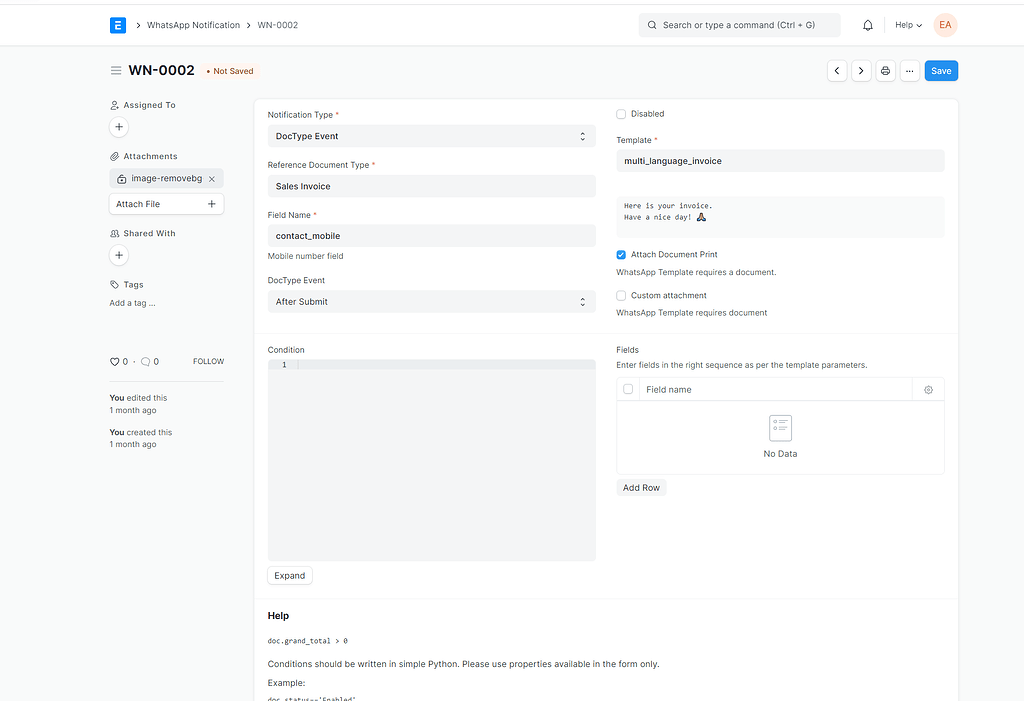Viewport: 1024px width, 701px height.
Task: Remove the image-removebg attachment
Action: pos(212,179)
